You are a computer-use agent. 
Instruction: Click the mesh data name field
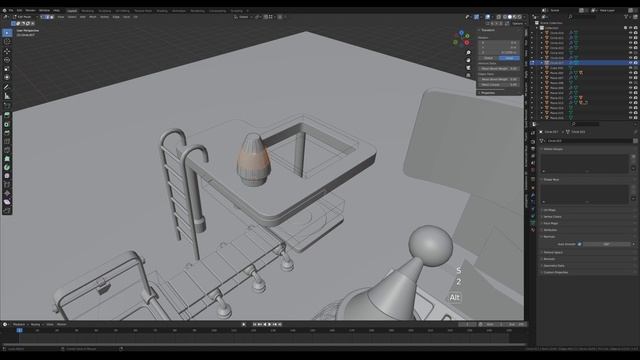coord(589,141)
